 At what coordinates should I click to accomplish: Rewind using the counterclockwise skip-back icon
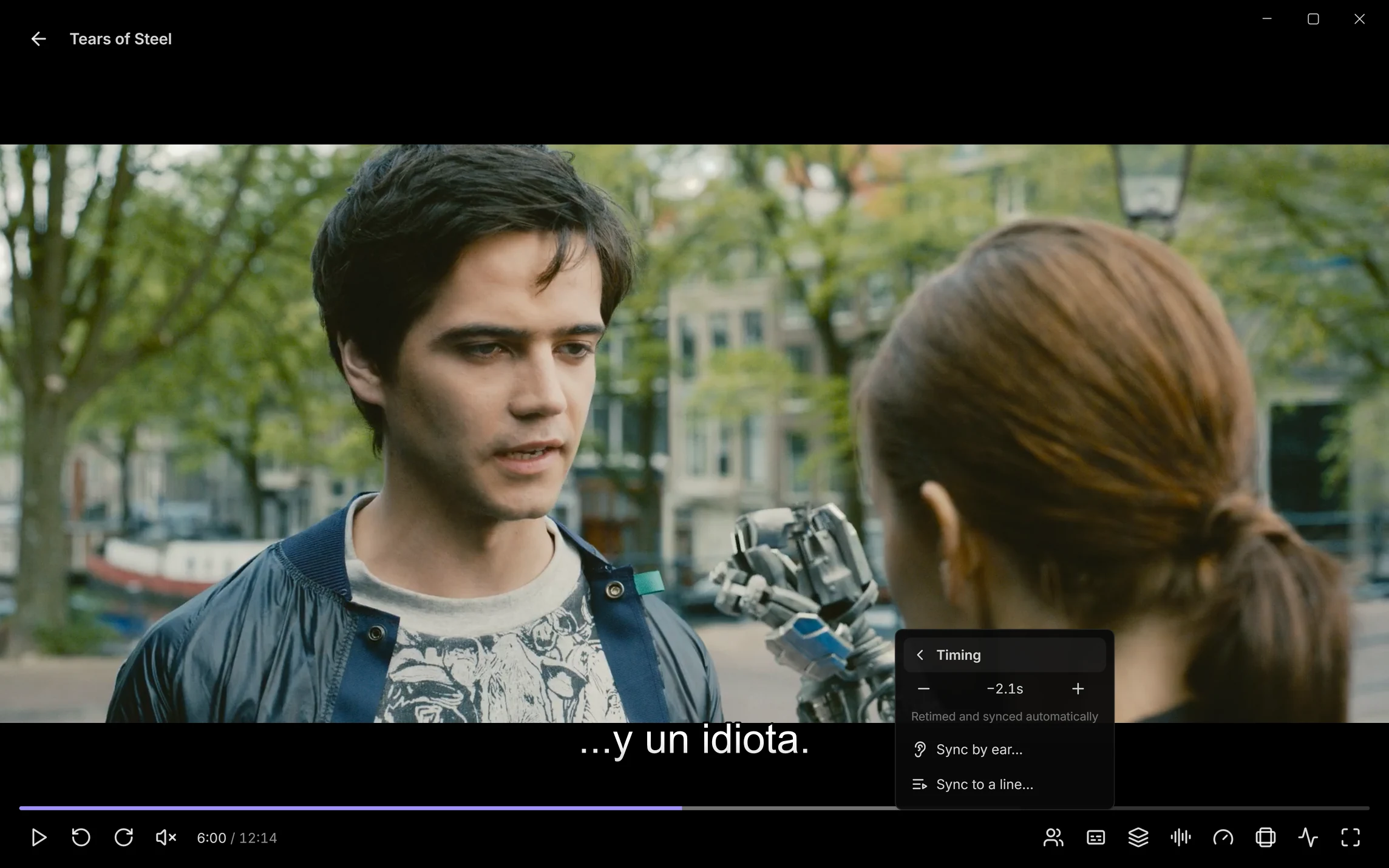click(81, 838)
